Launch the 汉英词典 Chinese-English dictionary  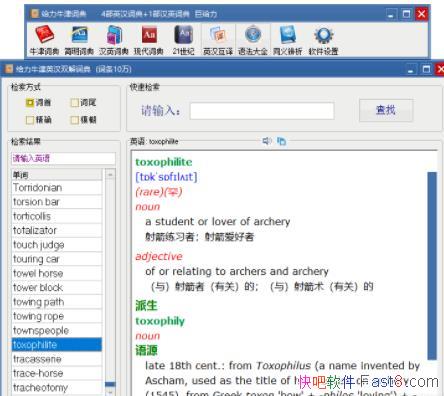pyautogui.click(x=114, y=40)
